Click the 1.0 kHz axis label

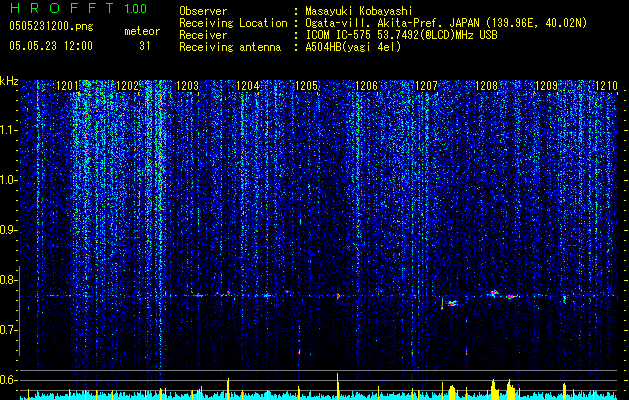click(8, 180)
